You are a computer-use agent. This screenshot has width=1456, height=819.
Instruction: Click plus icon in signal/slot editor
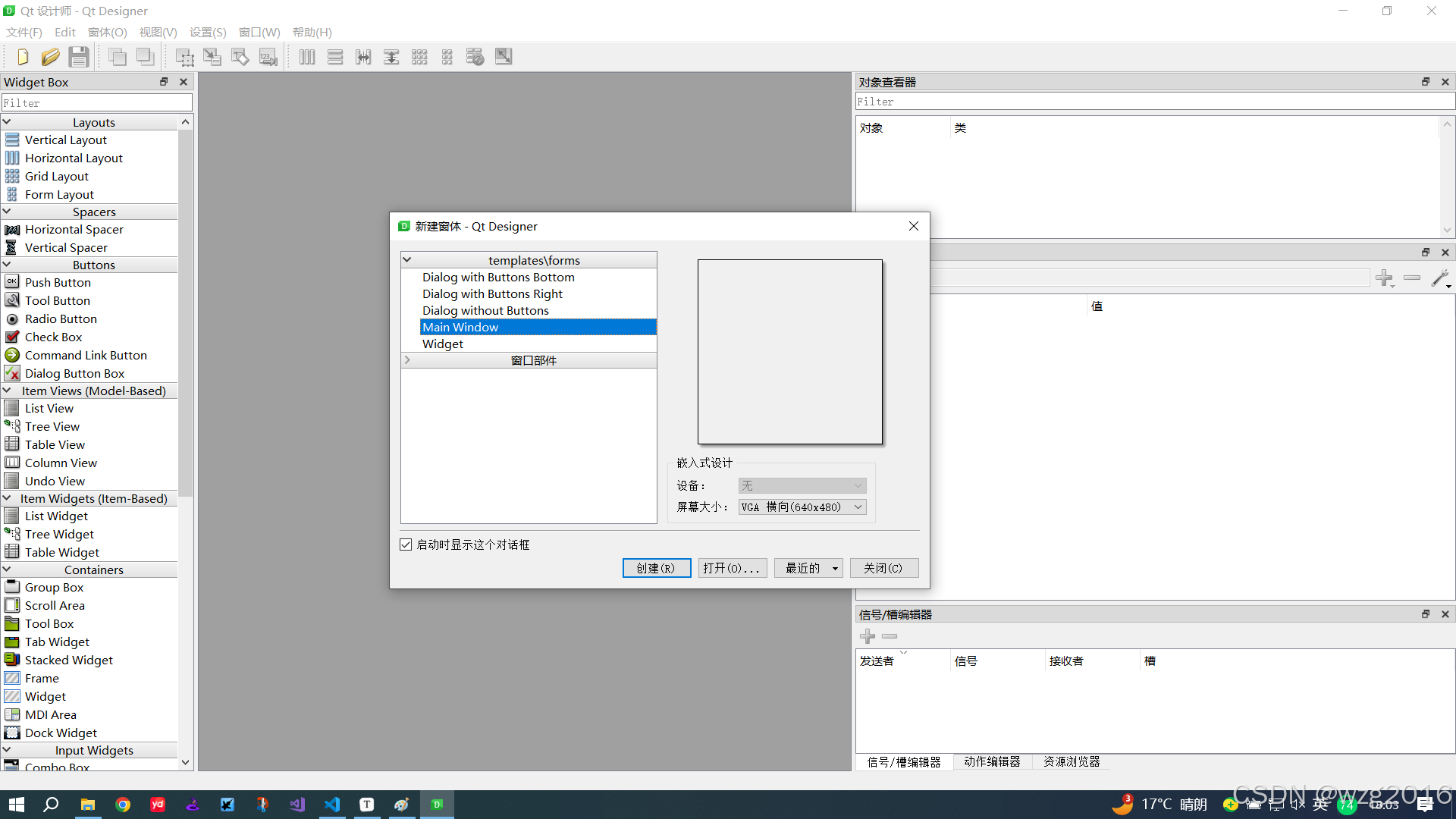868,636
